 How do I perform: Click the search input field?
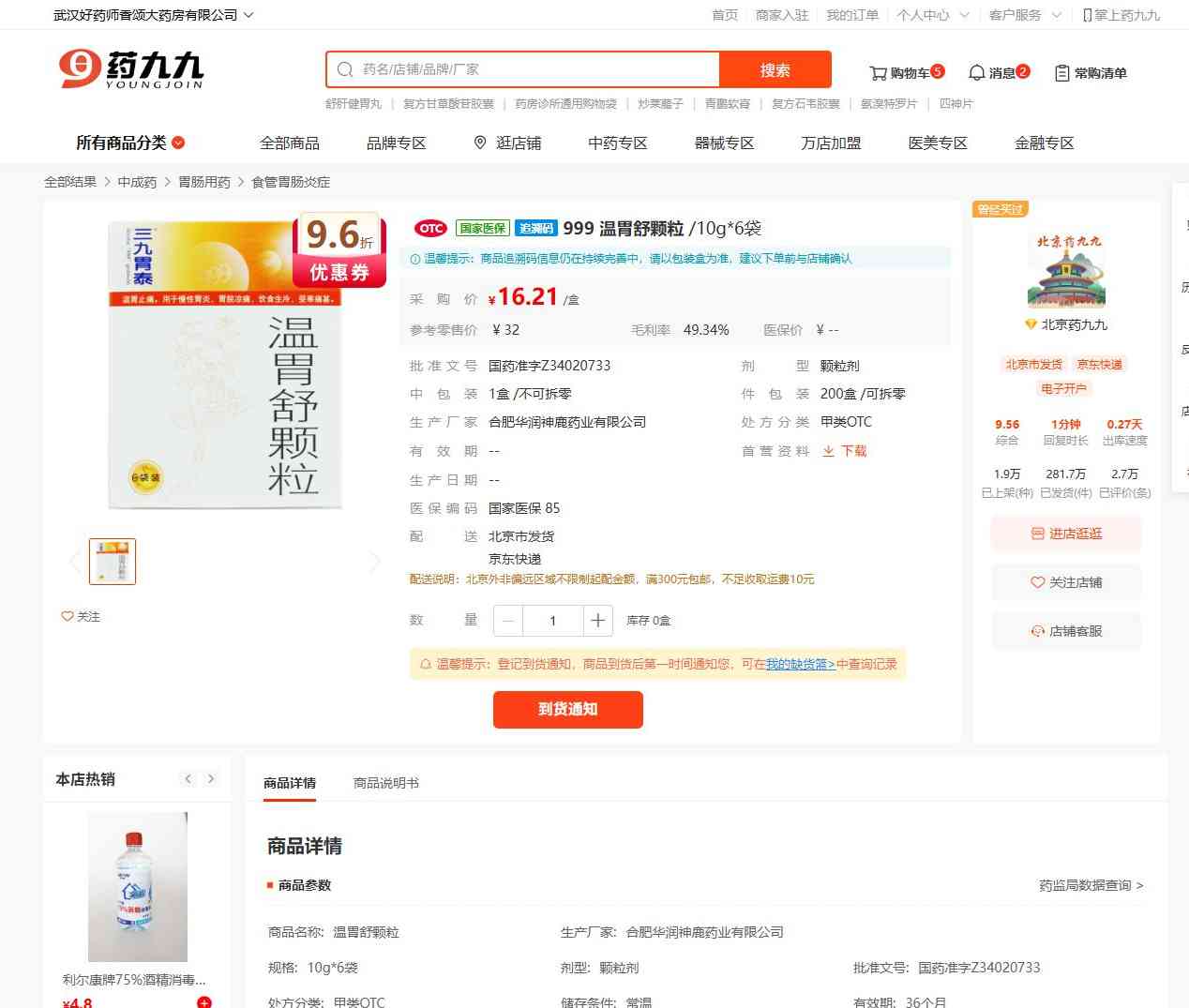[534, 69]
